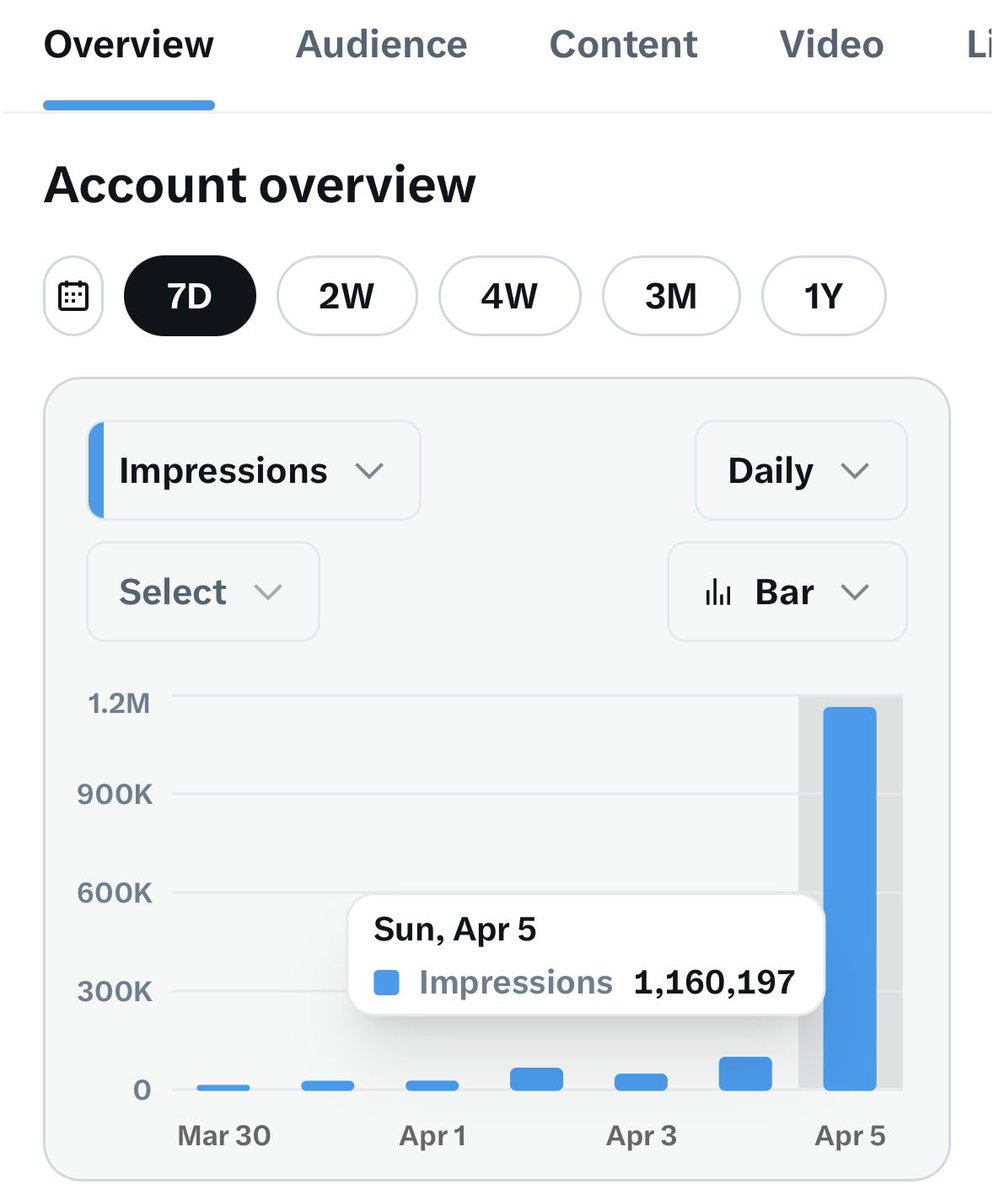Click the Apr 1 impressions bar
The image size is (994, 1200).
point(432,1085)
